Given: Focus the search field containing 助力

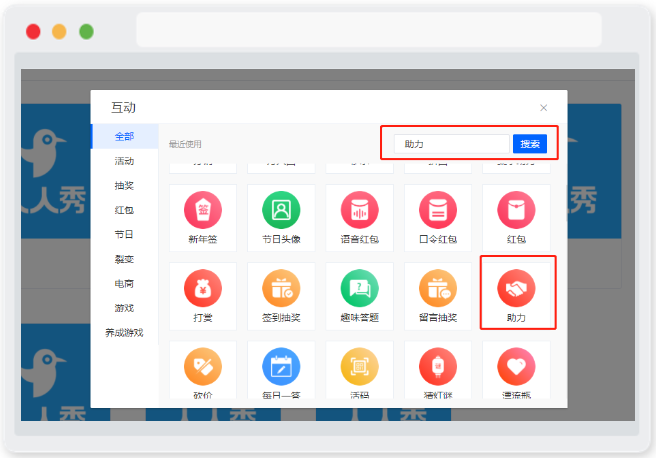Looking at the screenshot, I should 451,144.
